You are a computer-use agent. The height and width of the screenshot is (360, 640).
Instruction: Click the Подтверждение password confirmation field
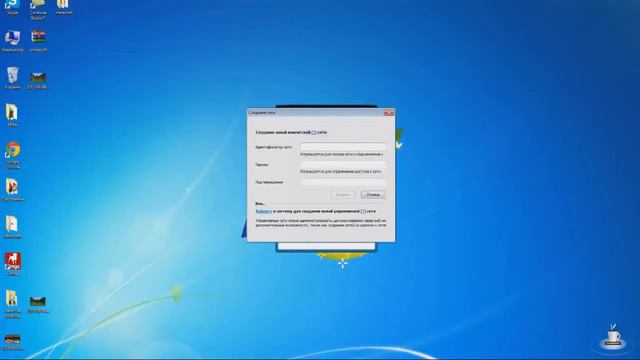[343, 182]
